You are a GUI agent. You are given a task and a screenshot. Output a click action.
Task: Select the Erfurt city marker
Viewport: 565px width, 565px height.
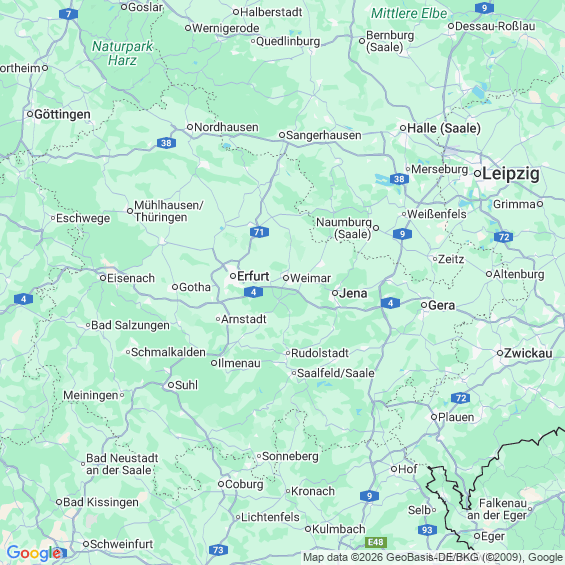coord(233,276)
